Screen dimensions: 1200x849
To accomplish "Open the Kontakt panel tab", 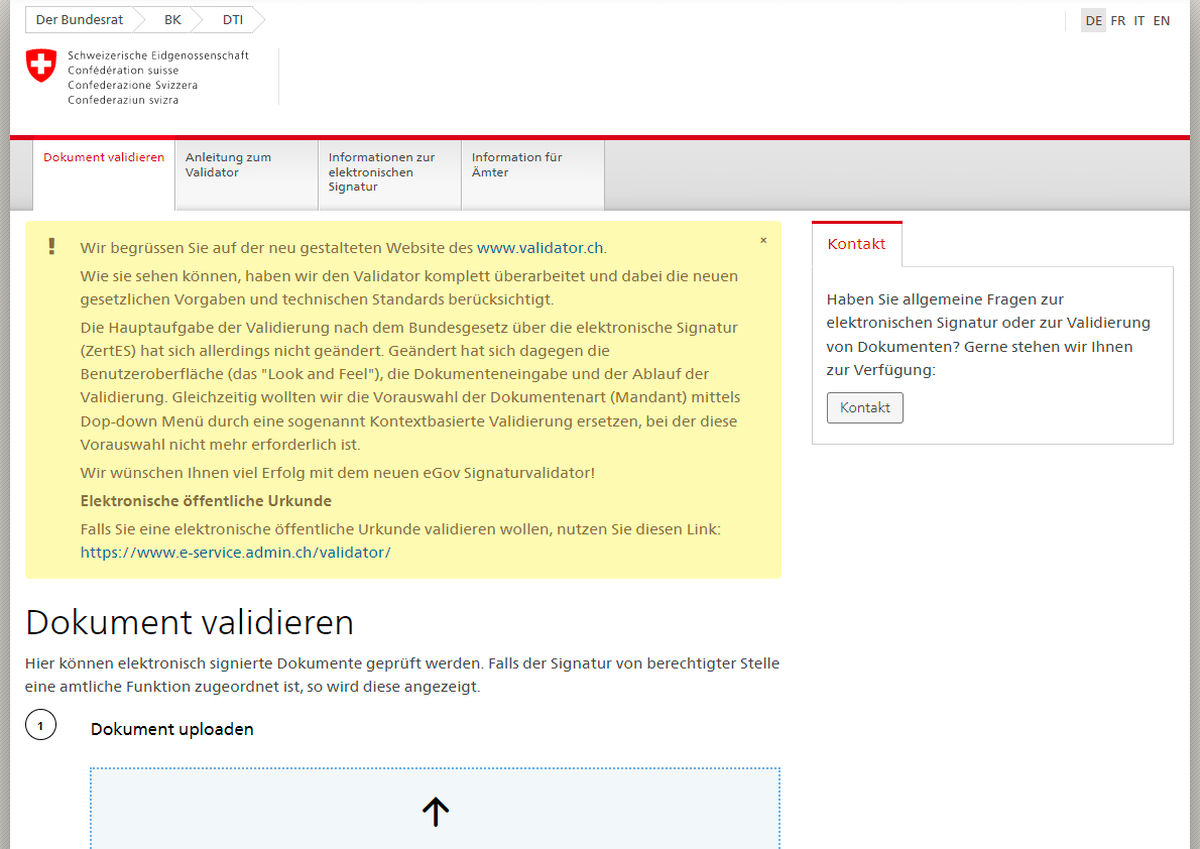I will 856,243.
